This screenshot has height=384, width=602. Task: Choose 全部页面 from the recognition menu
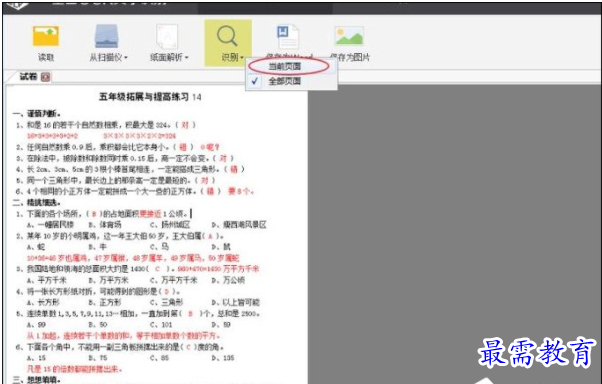(x=284, y=81)
